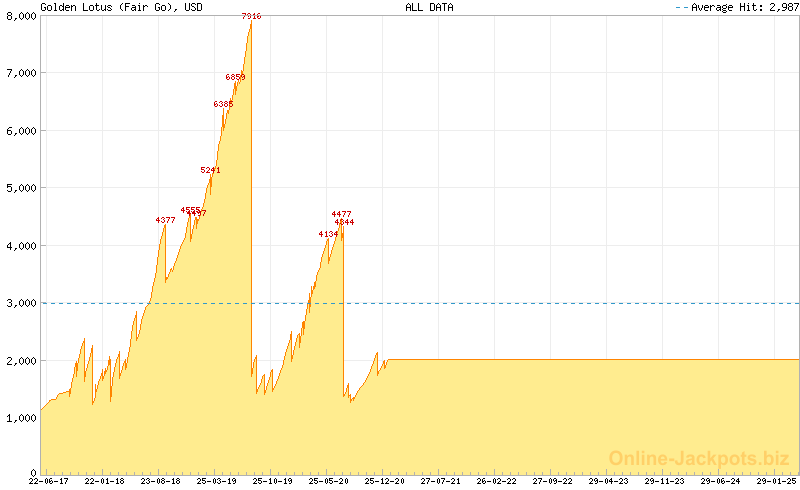Click the 7916 peak value label
This screenshot has height=490, width=800.
pos(251,17)
